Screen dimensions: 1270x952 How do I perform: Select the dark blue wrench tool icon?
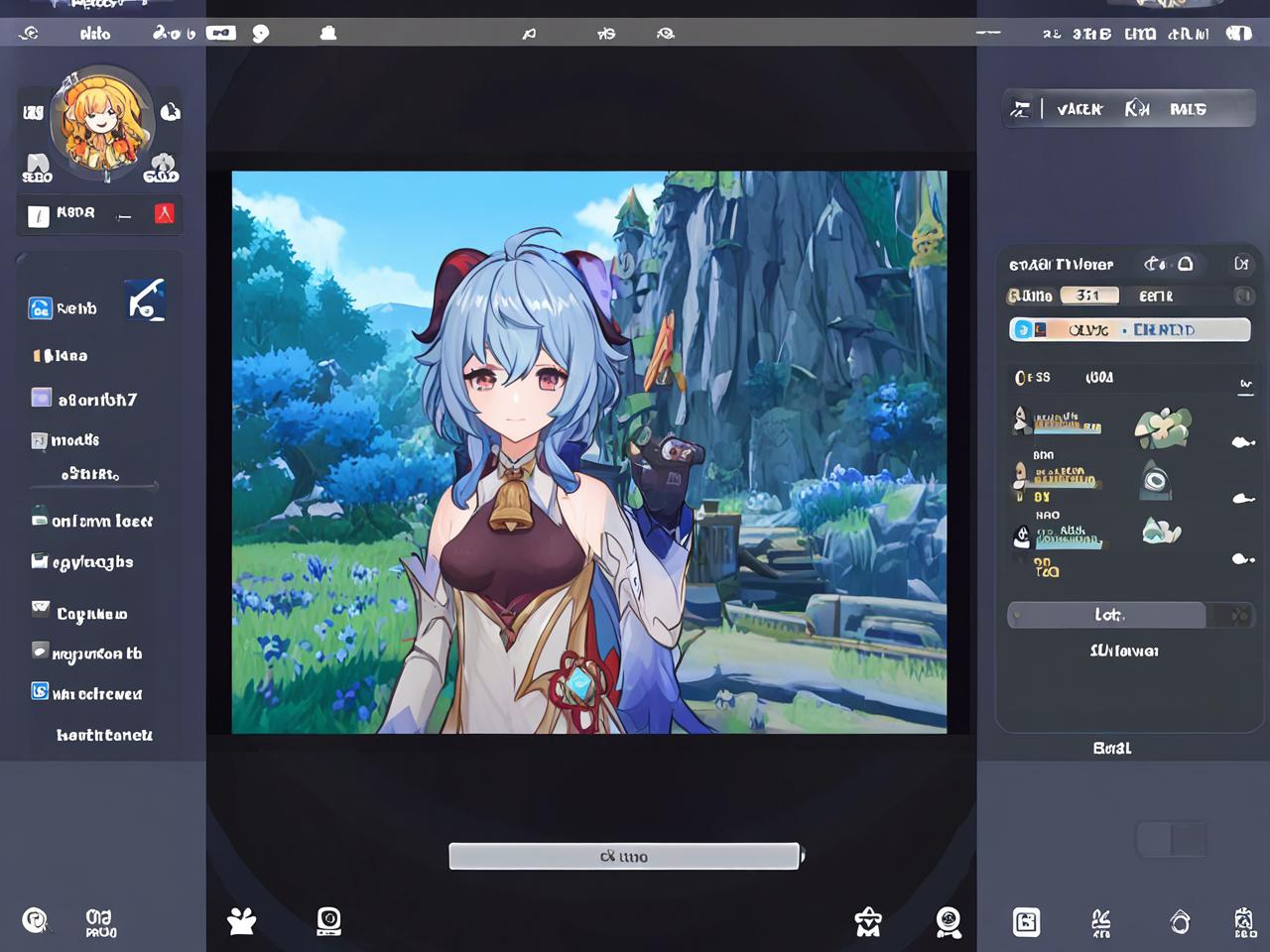tap(146, 299)
